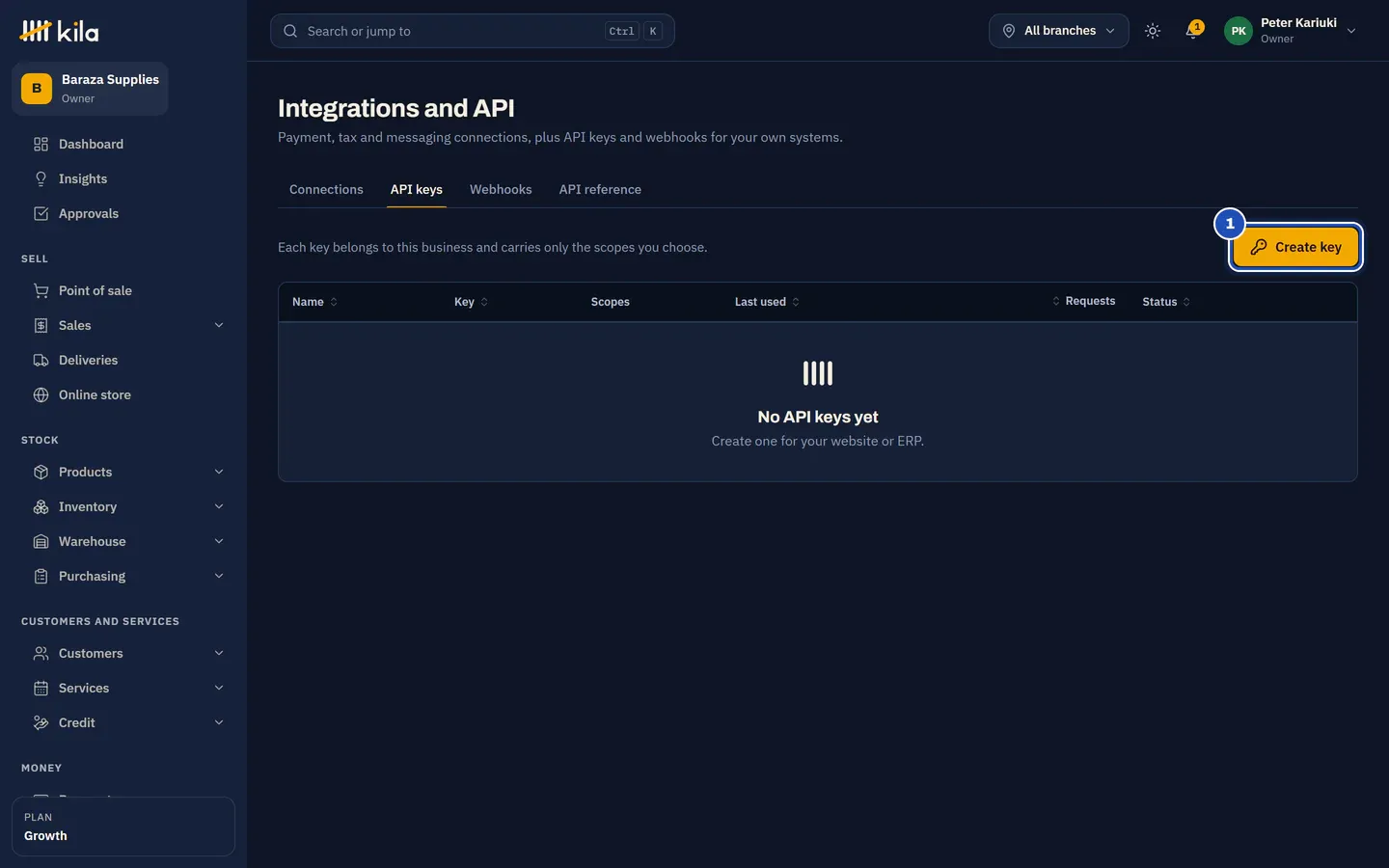Open the Peter Kariuki account menu

coord(1291,31)
